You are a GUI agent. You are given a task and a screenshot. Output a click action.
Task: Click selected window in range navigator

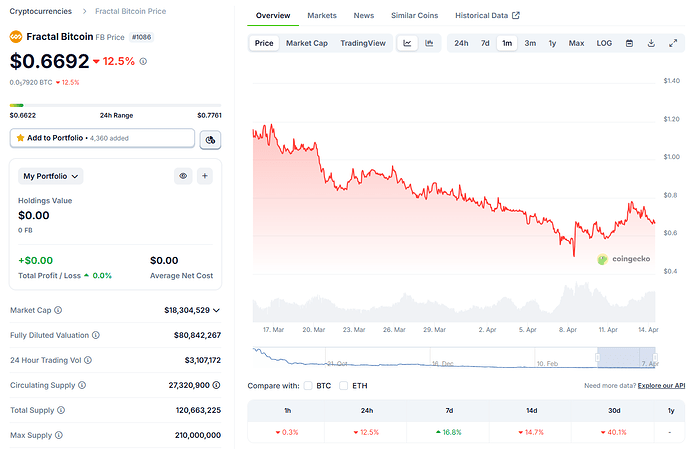point(626,357)
